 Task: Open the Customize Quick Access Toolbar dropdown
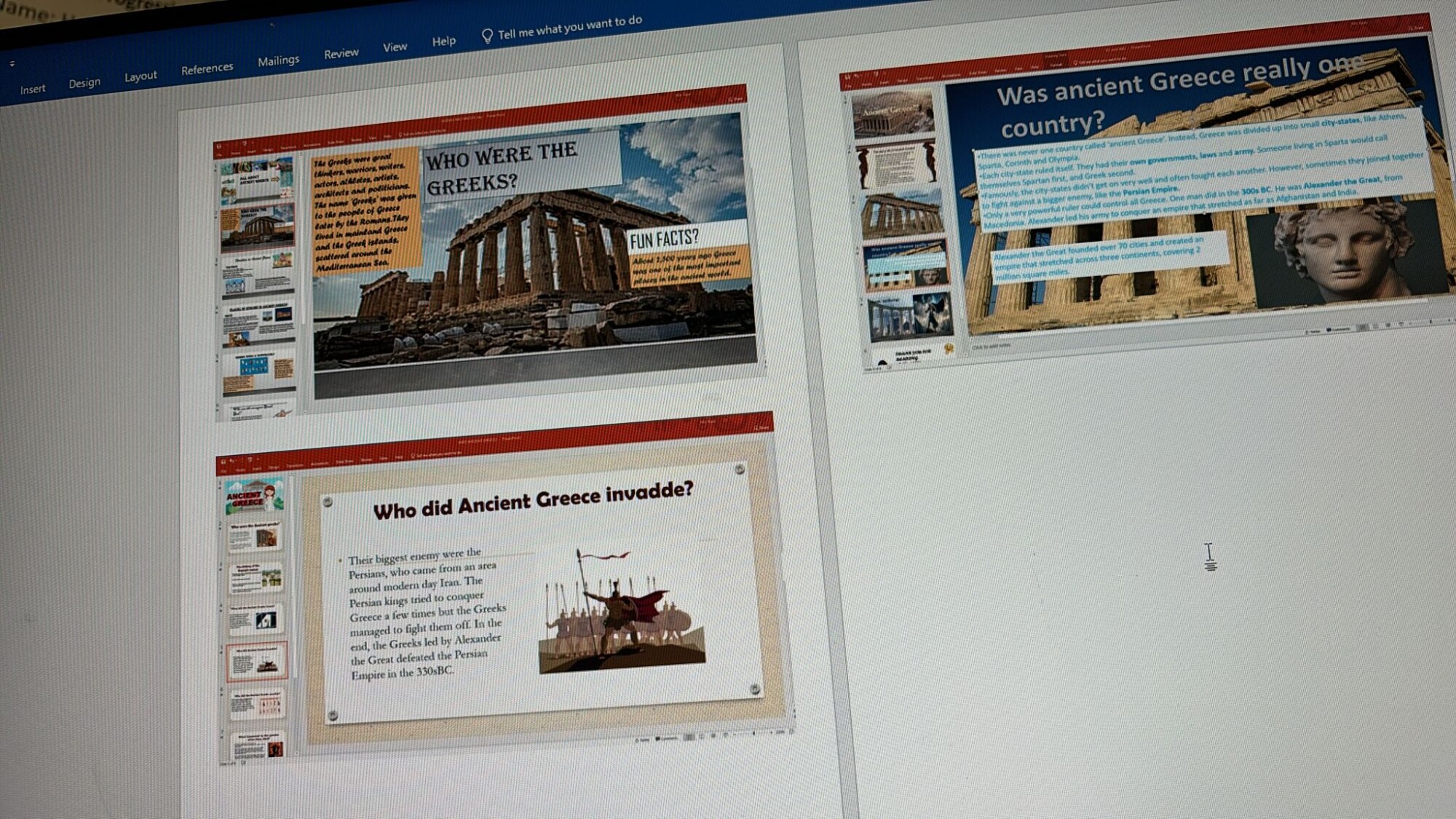(x=12, y=64)
